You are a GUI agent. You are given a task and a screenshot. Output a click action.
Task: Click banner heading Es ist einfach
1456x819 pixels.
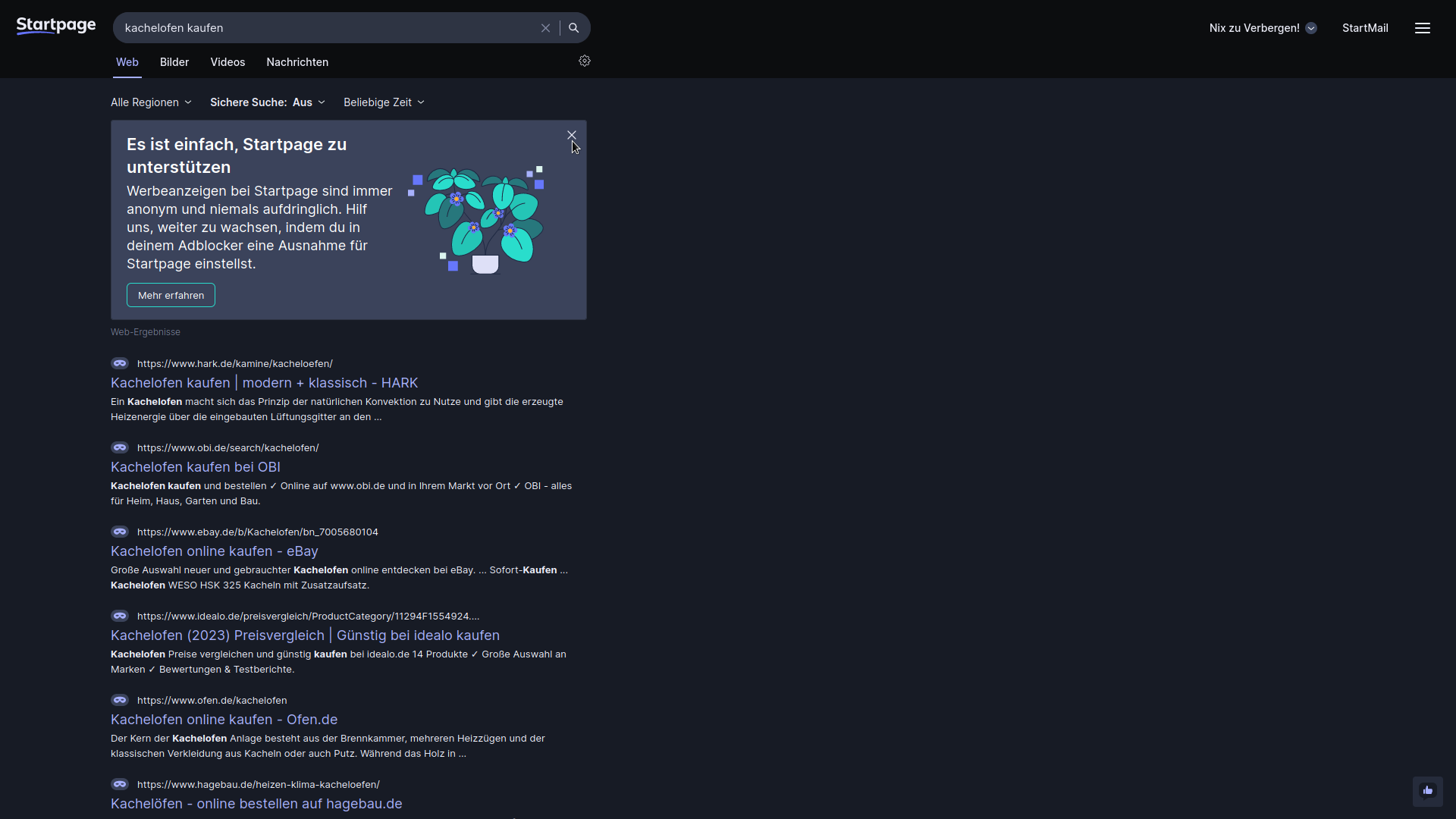237,155
